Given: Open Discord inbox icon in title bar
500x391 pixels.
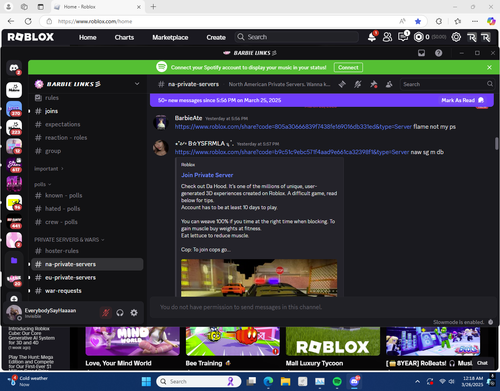Looking at the screenshot, I should coord(421,53).
